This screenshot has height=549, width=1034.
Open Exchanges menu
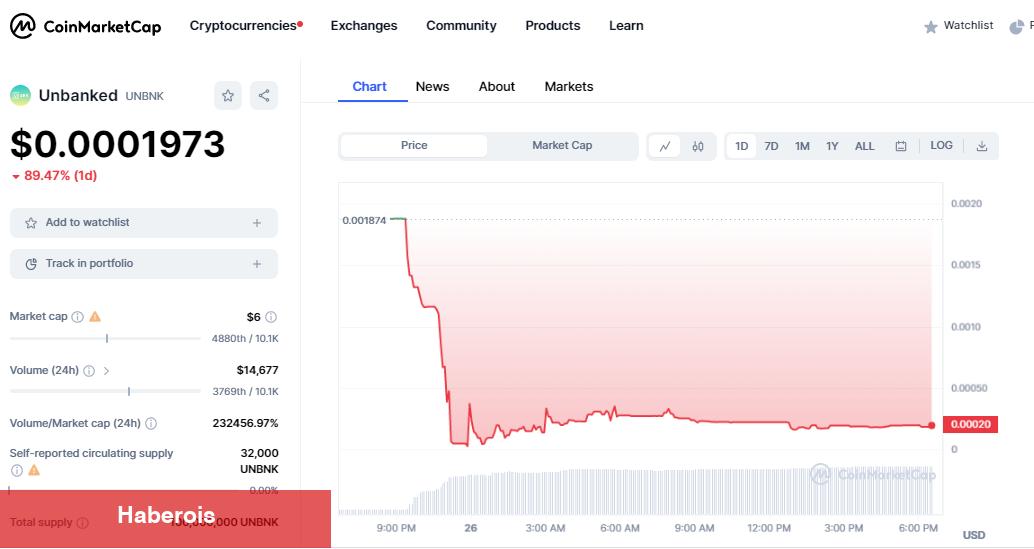pyautogui.click(x=364, y=26)
